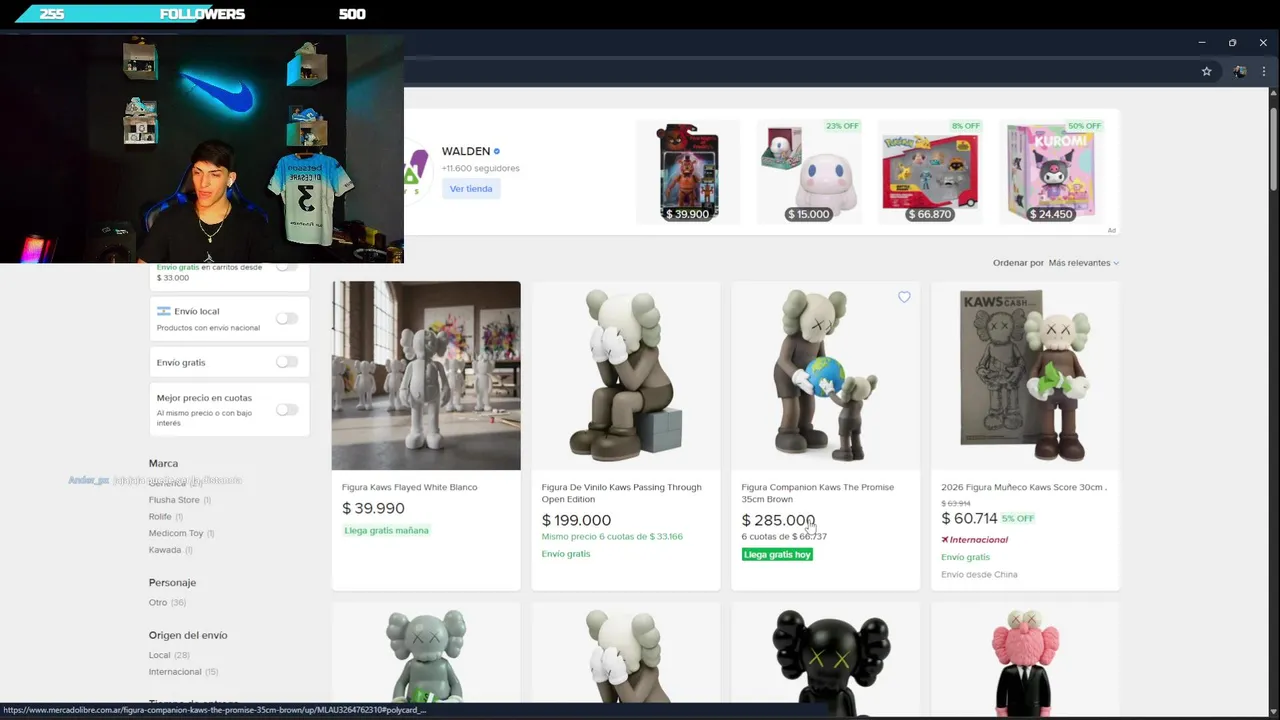Viewport: 1280px width, 720px height.
Task: Click the 23% OFF badge on plush ad
Action: click(842, 126)
